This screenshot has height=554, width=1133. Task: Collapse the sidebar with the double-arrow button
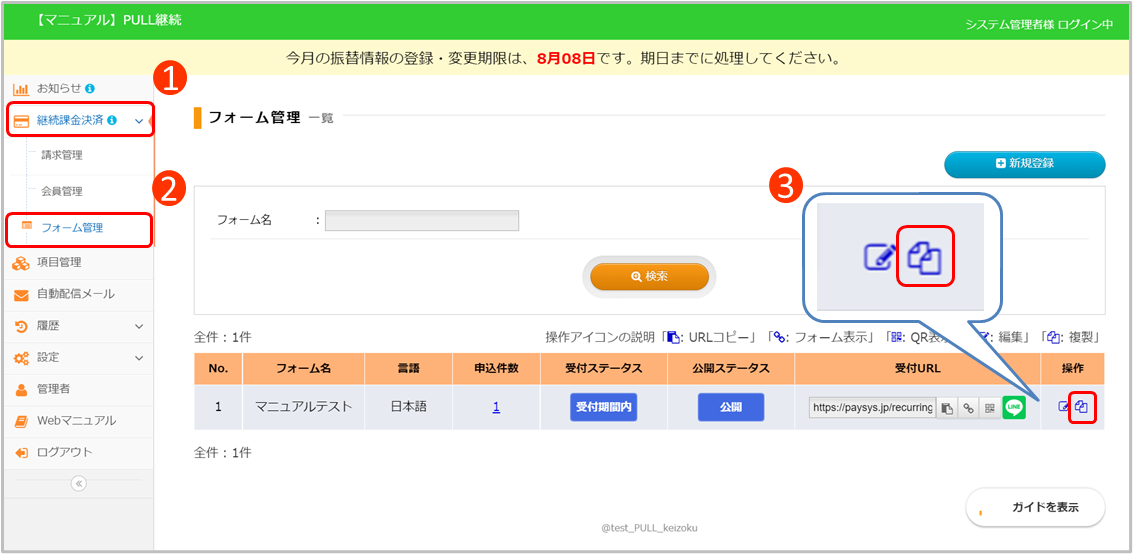click(79, 483)
